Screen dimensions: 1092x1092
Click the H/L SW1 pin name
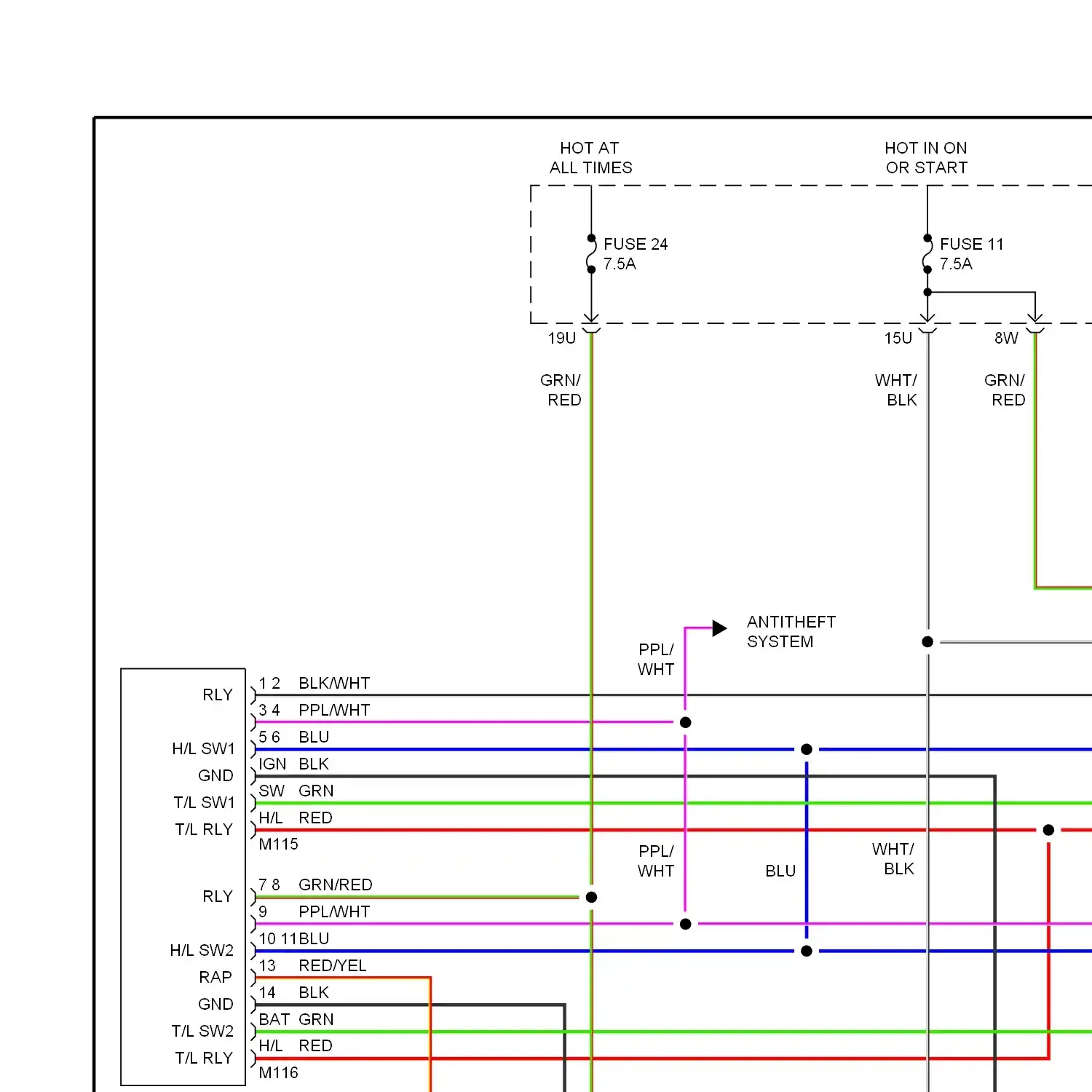click(203, 749)
